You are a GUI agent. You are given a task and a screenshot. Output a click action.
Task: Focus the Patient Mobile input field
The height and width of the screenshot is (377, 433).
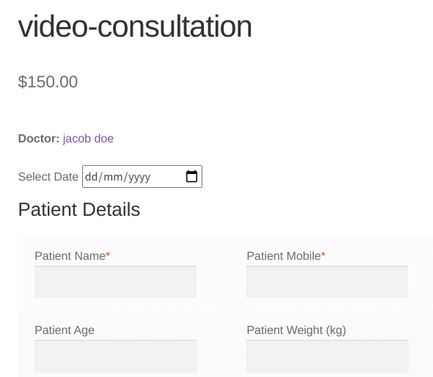tap(327, 282)
